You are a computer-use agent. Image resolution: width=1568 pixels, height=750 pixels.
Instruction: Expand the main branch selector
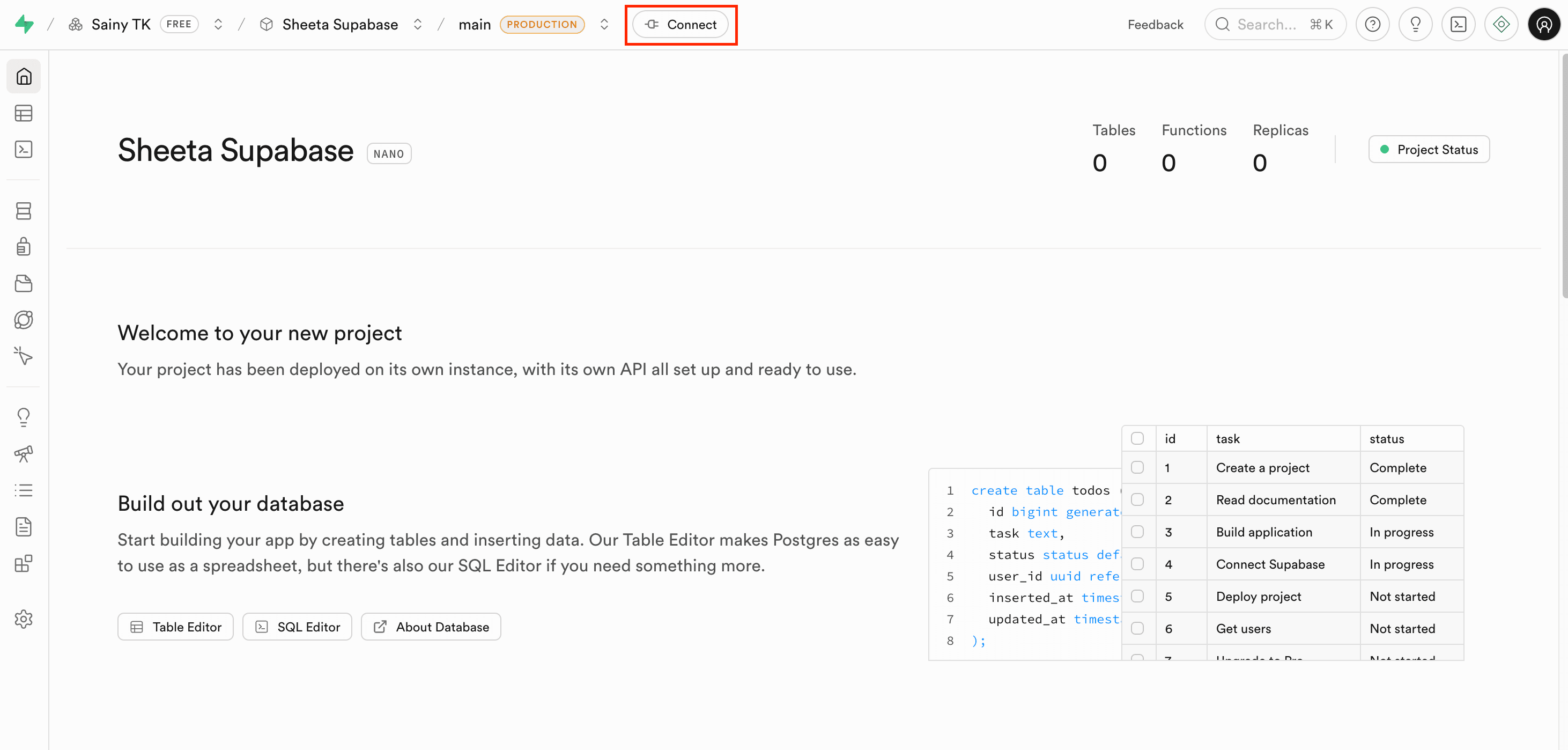coord(604,24)
